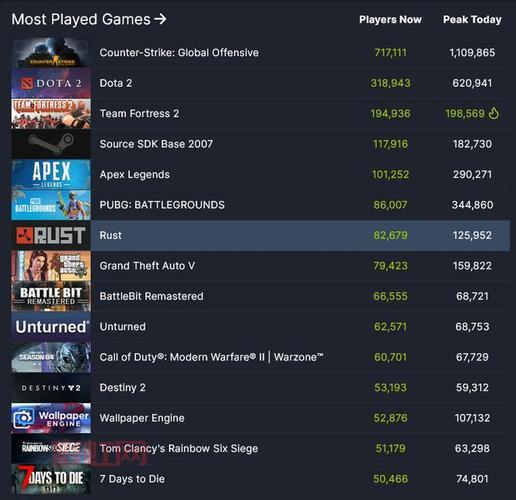
Task: Click the Rust logo thumbnail
Action: (51, 235)
